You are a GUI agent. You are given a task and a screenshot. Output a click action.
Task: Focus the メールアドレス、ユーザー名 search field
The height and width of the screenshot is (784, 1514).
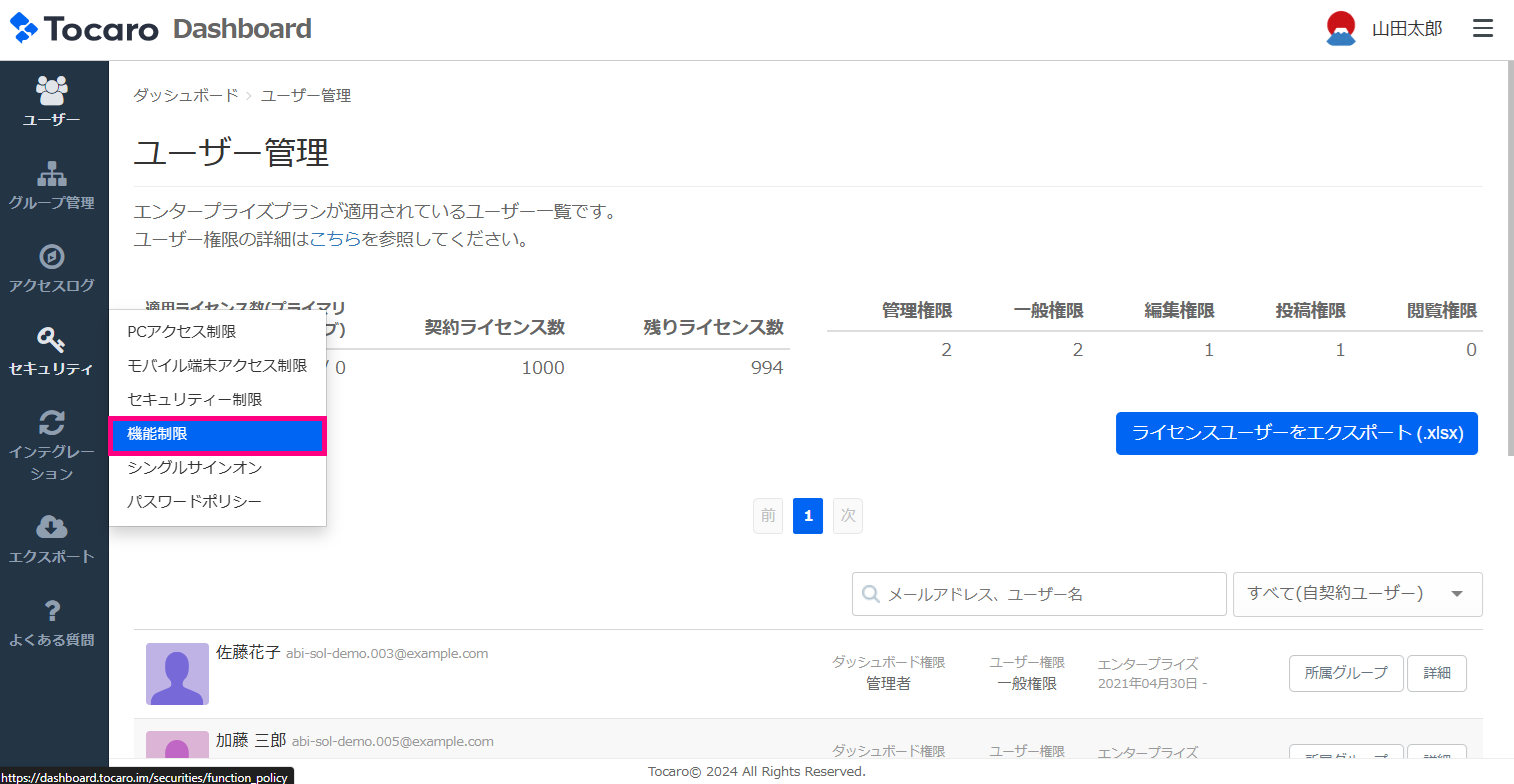1040,594
